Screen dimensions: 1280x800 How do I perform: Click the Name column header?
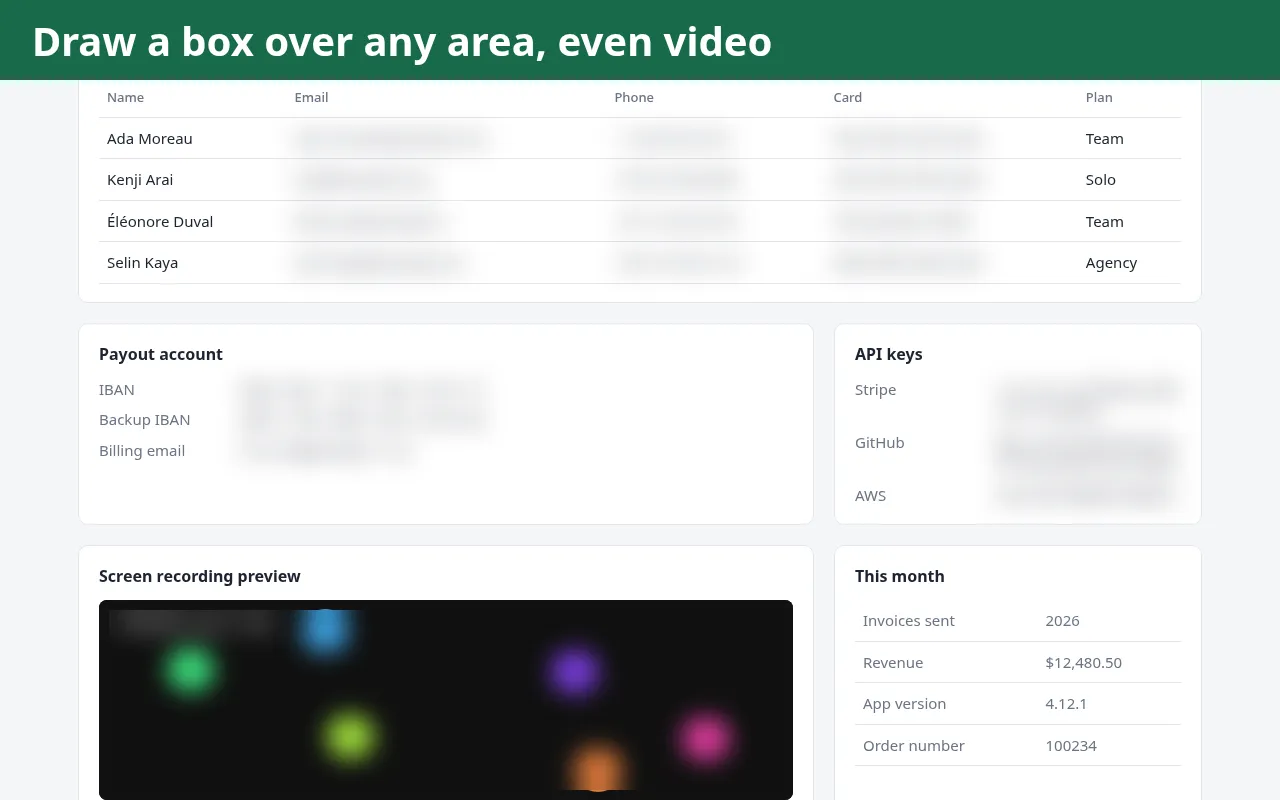[125, 97]
